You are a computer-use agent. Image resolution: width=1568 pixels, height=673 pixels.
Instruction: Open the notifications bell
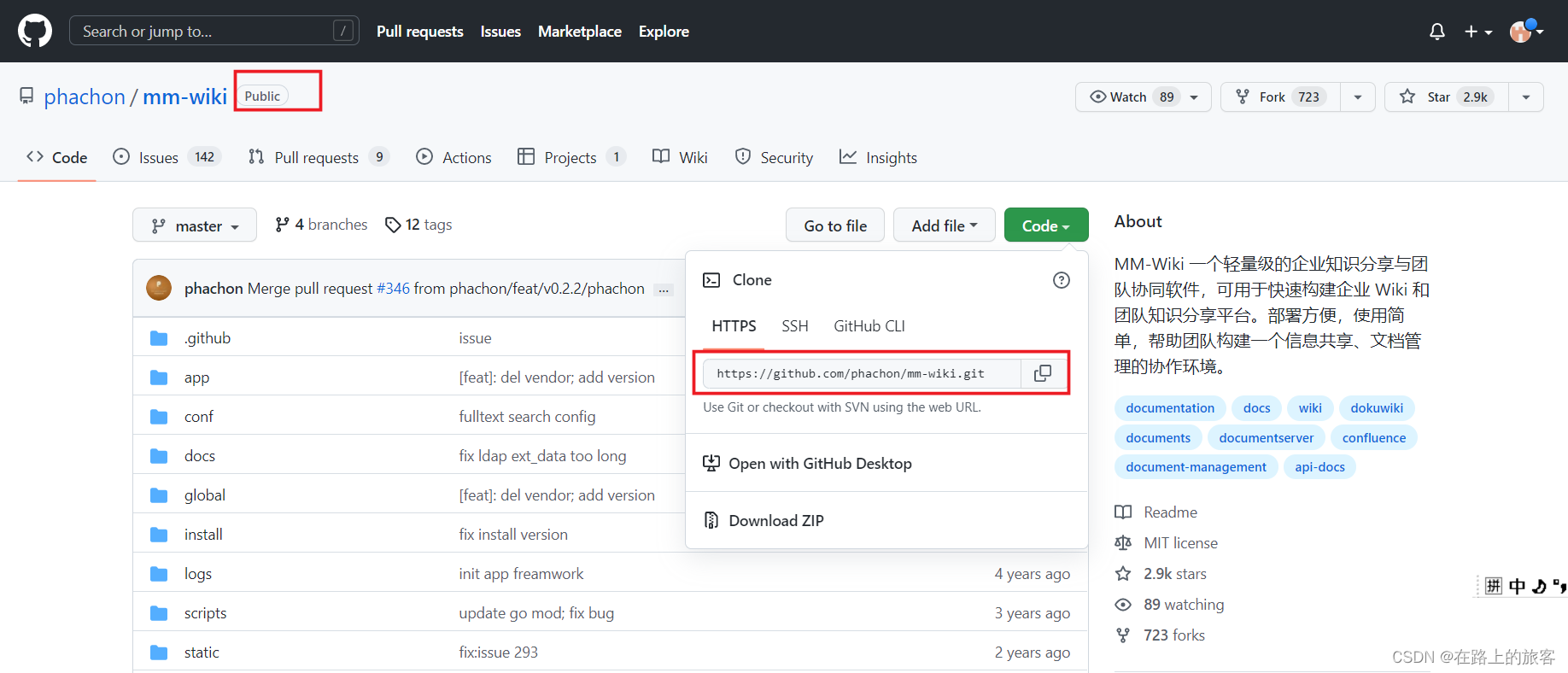(x=1437, y=32)
